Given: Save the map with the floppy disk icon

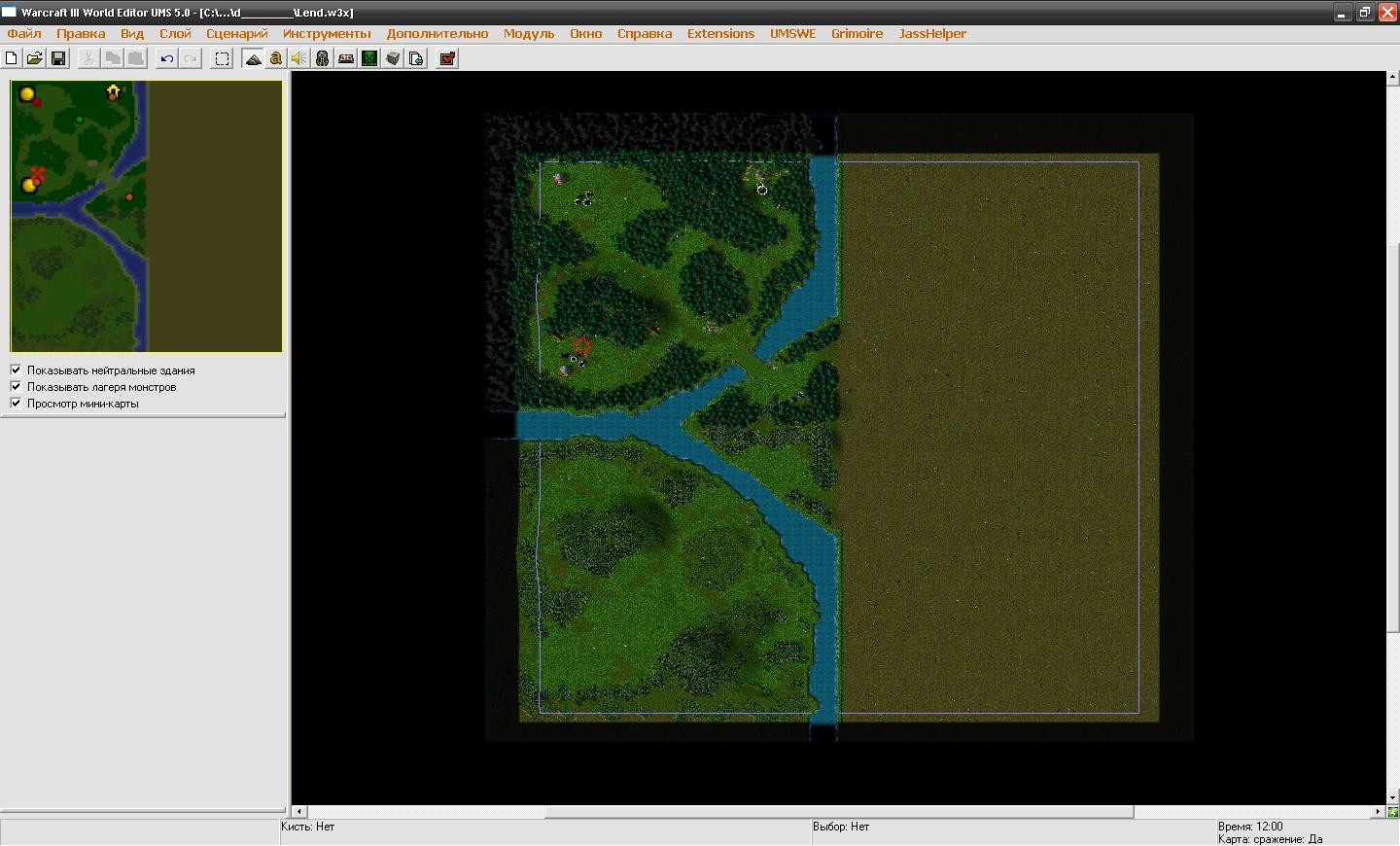Looking at the screenshot, I should [x=58, y=58].
